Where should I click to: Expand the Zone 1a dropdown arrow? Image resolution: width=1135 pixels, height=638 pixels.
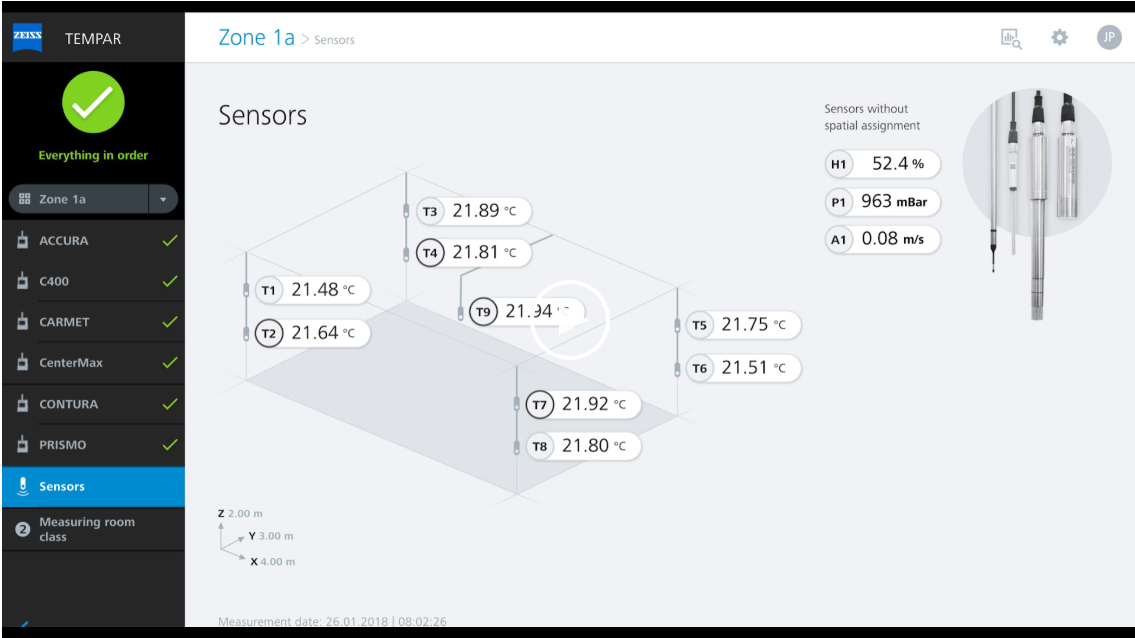[x=163, y=199]
